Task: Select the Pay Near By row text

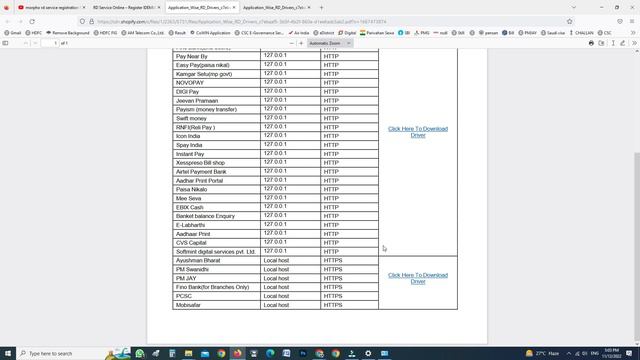Action: click(191, 56)
